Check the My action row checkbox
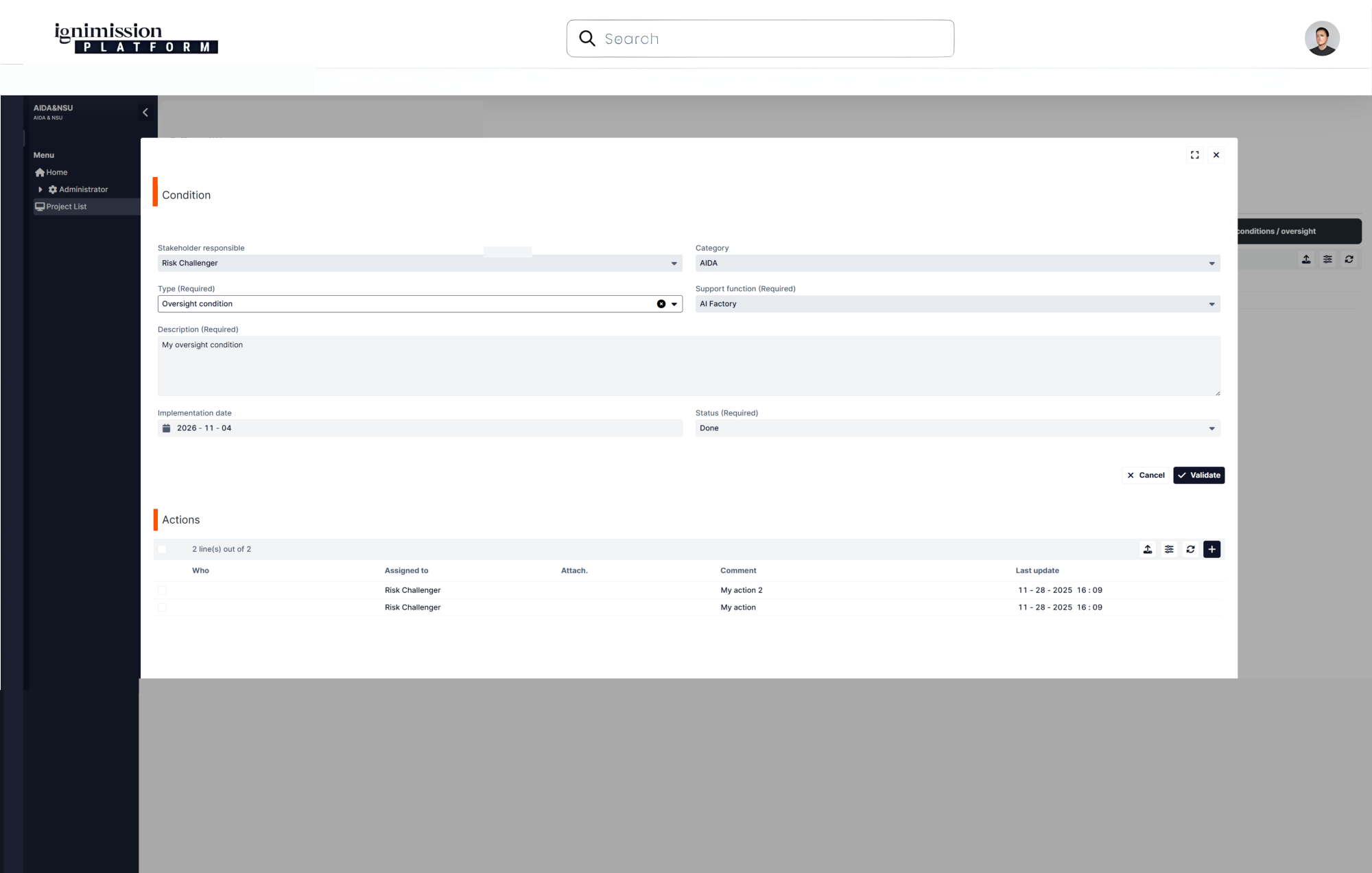 [x=162, y=607]
